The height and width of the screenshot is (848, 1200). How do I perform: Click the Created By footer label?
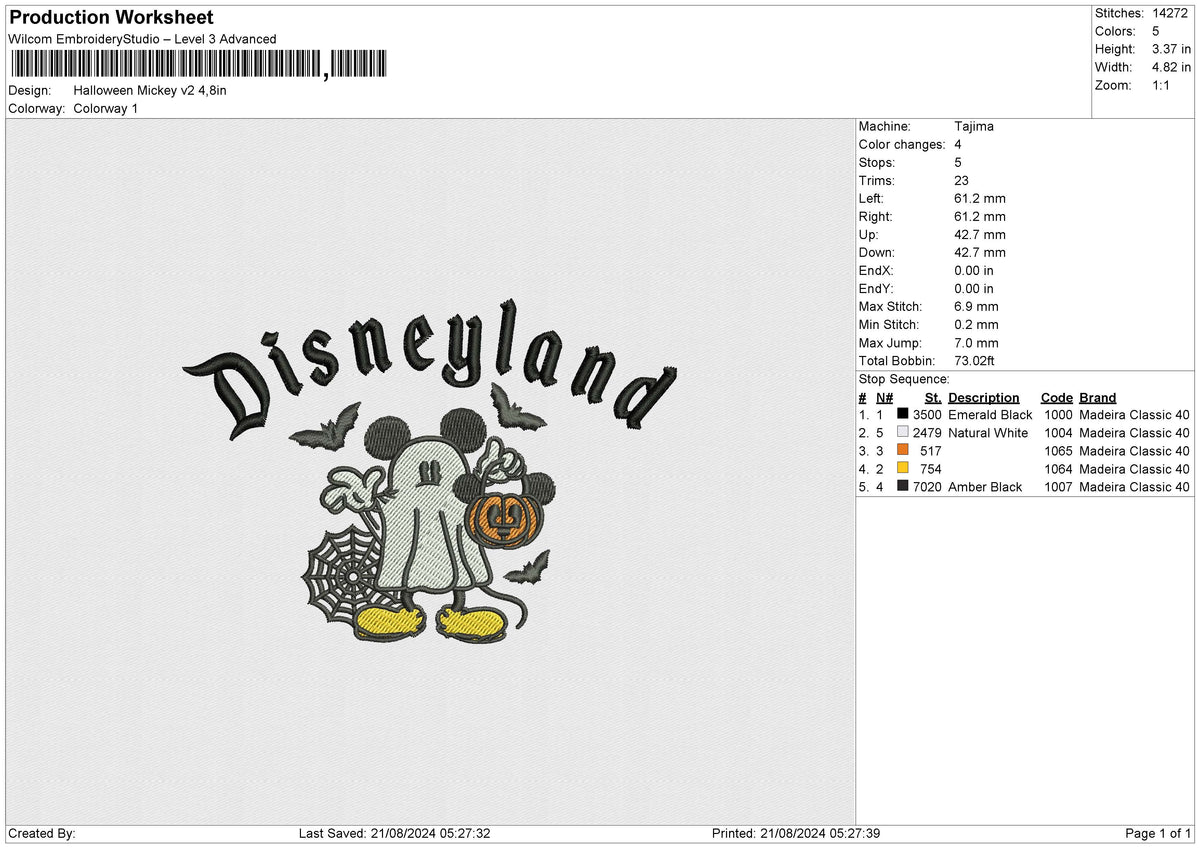coord(41,834)
